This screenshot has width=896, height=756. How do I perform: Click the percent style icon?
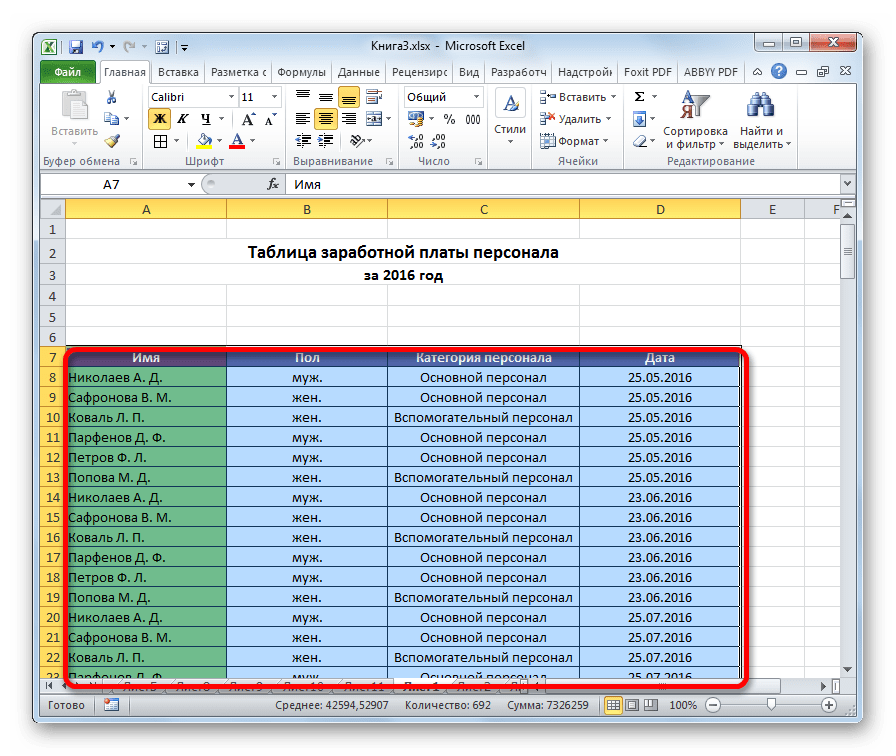click(x=447, y=119)
